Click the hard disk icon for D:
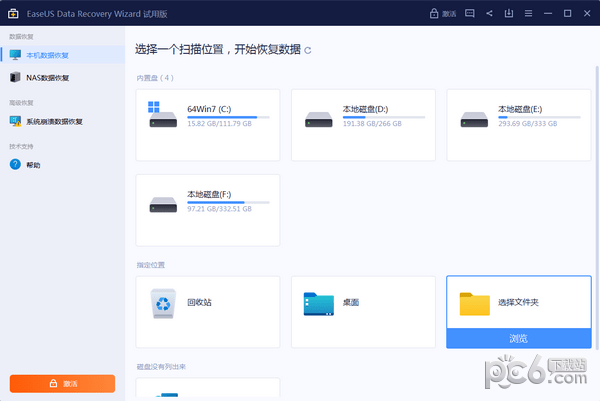Image resolution: width=600 pixels, height=401 pixels. point(318,119)
